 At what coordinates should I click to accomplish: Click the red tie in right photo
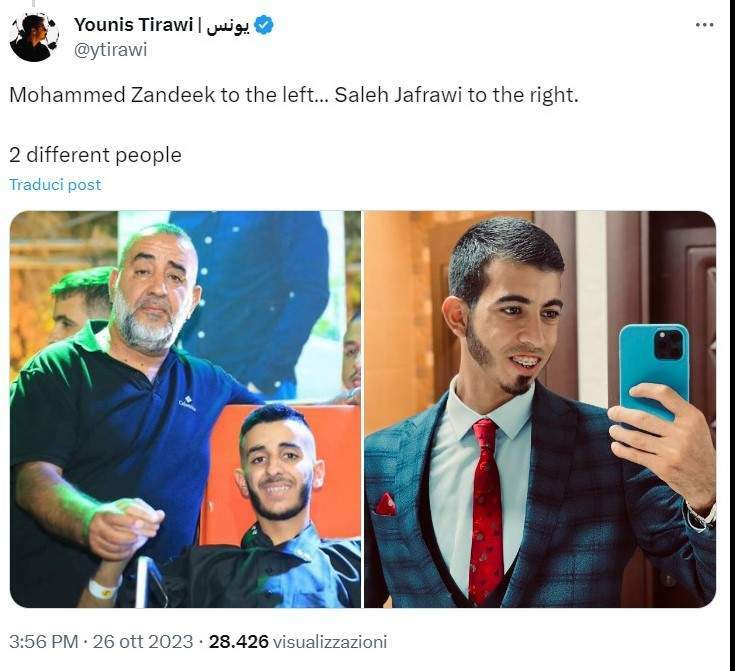[x=487, y=510]
